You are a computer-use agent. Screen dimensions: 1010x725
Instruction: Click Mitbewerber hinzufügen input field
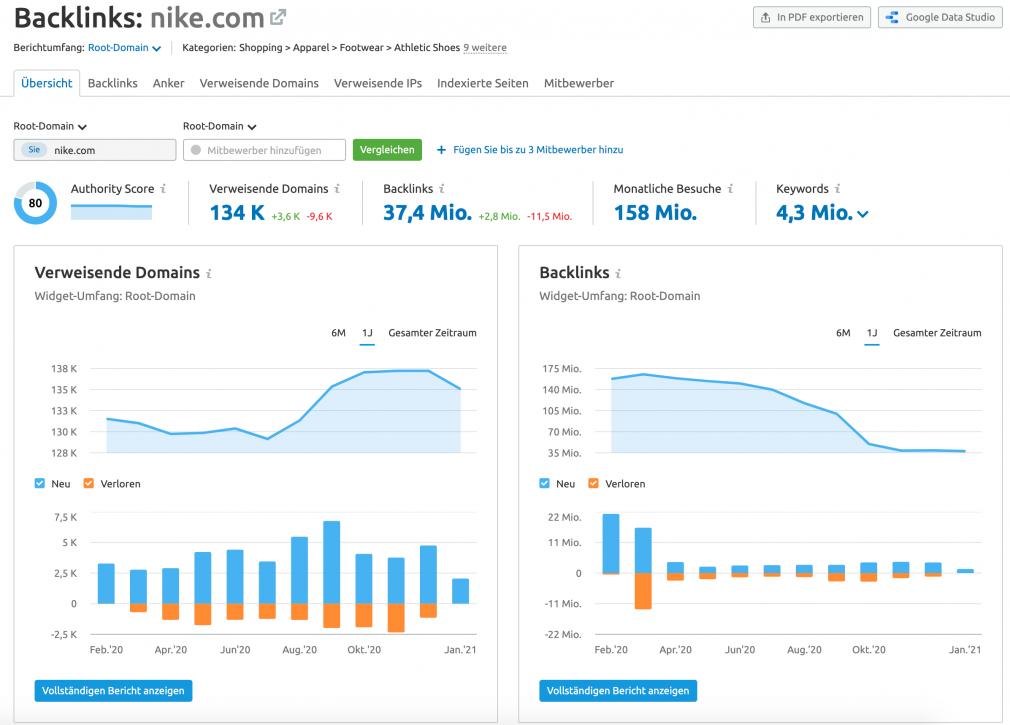264,150
